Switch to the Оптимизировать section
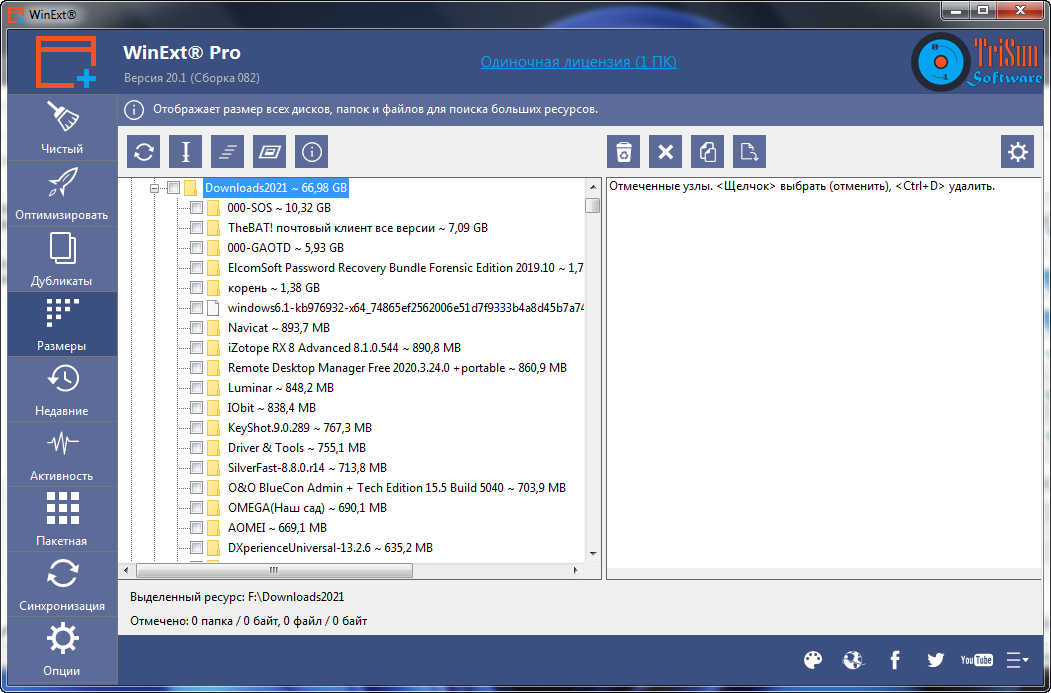This screenshot has width=1051, height=693. (x=62, y=194)
